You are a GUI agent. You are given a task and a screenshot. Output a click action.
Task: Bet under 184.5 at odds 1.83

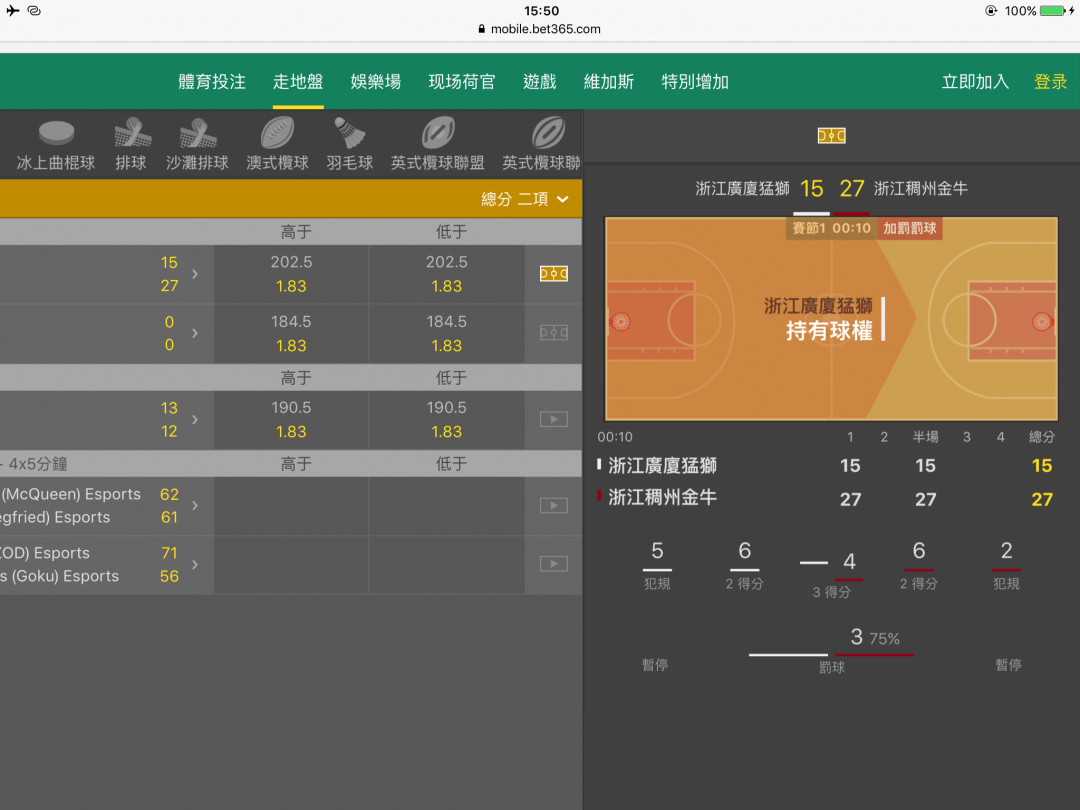pos(447,333)
